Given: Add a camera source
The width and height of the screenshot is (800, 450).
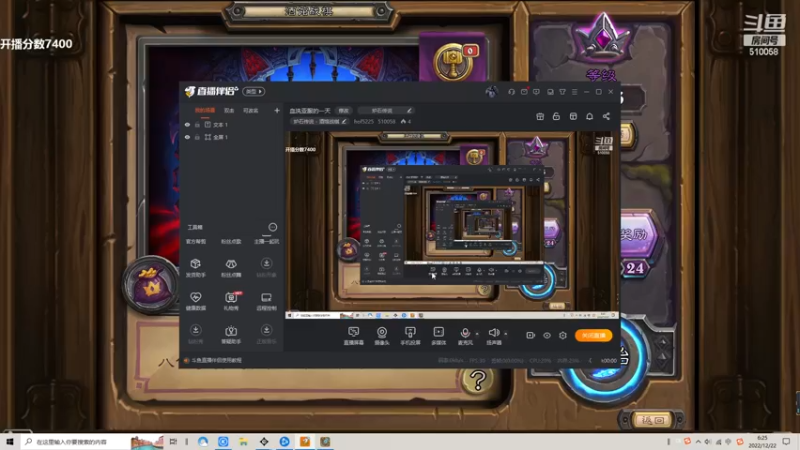Looking at the screenshot, I should coord(382,336).
